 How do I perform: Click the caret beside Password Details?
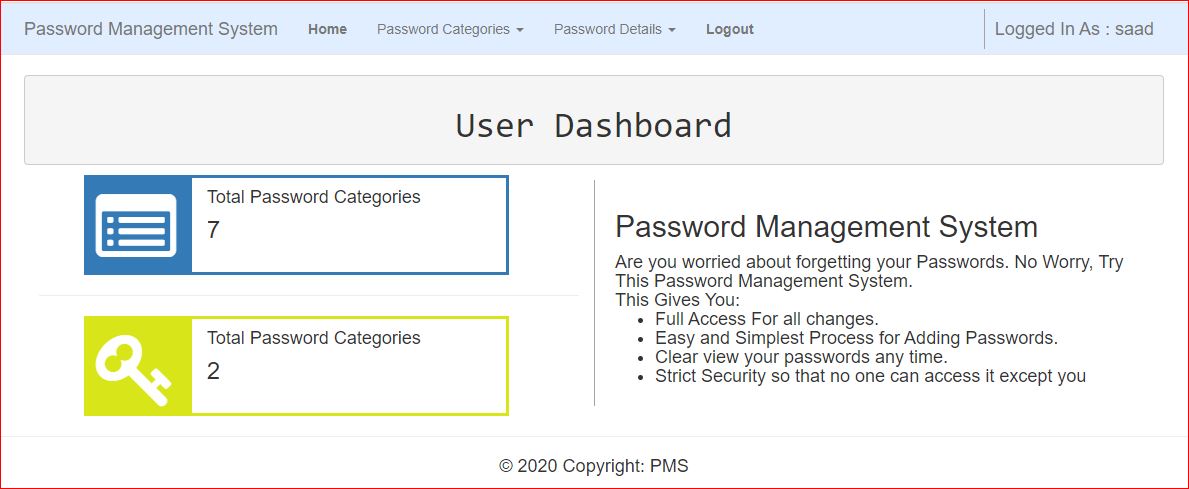pos(672,30)
